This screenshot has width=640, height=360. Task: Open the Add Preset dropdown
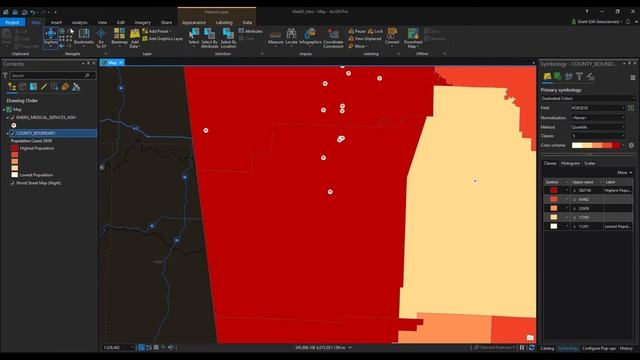pyautogui.click(x=157, y=31)
